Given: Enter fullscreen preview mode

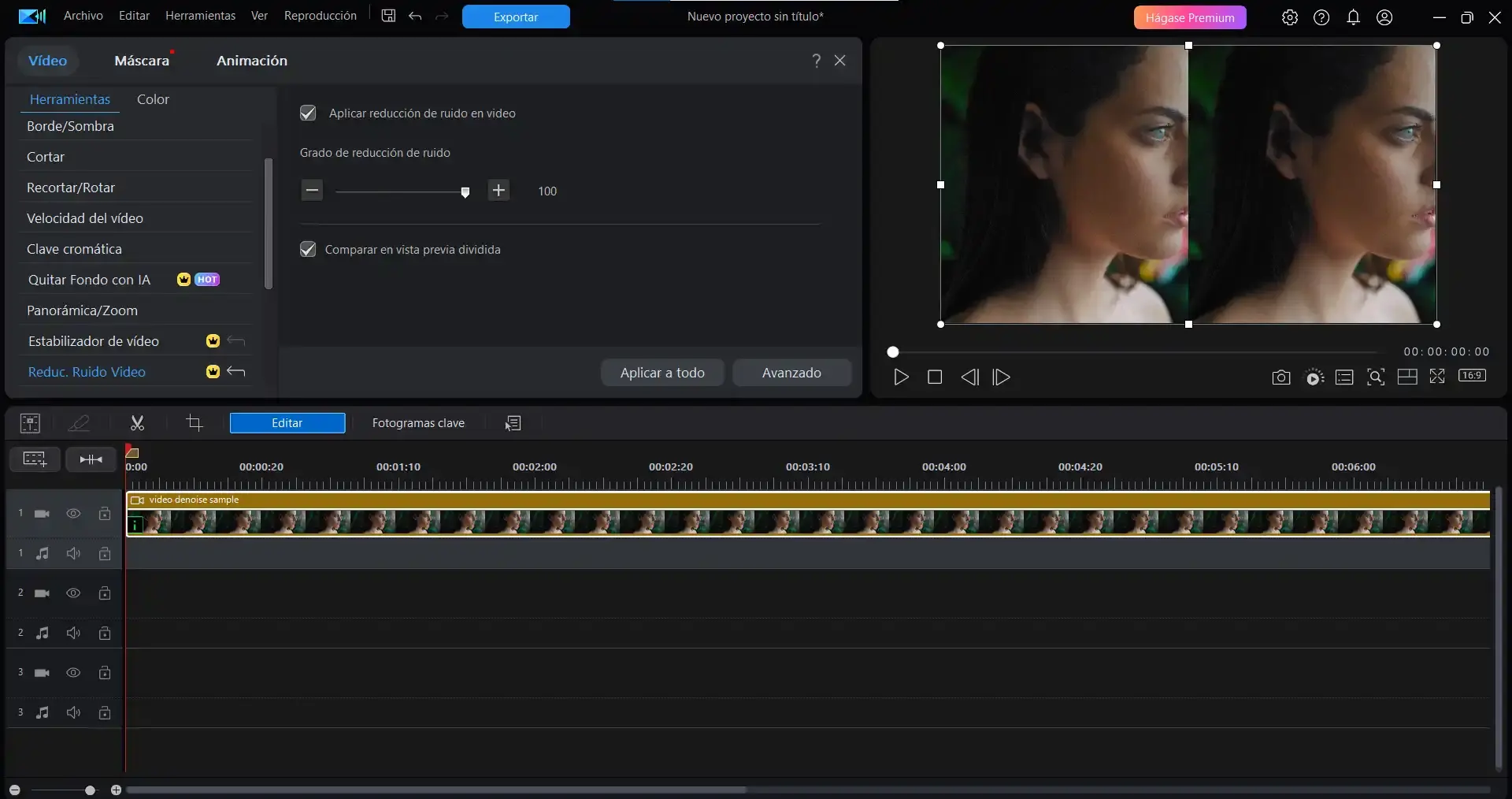Looking at the screenshot, I should point(1437,377).
